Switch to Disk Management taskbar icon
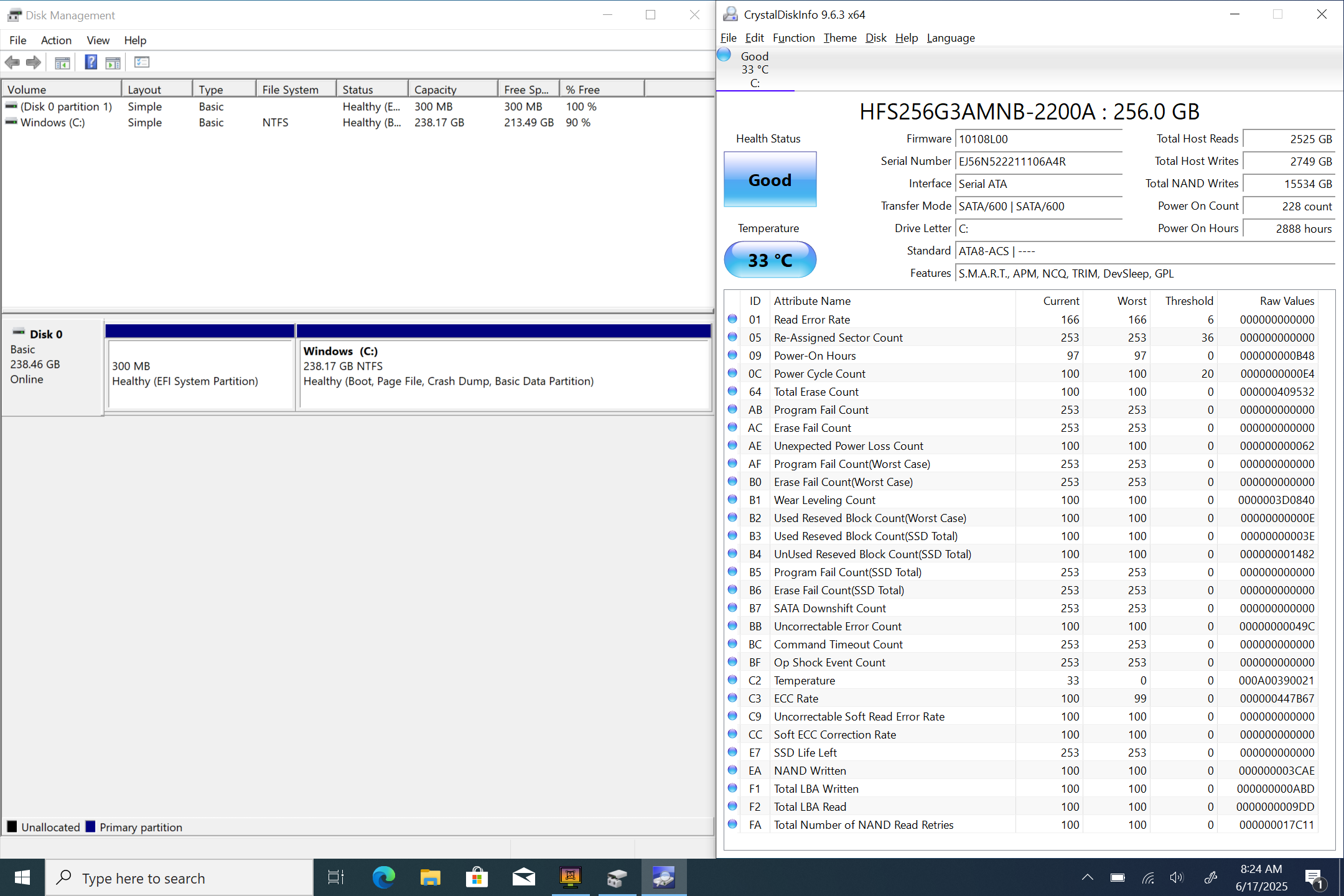Image resolution: width=1344 pixels, height=896 pixels. click(617, 878)
